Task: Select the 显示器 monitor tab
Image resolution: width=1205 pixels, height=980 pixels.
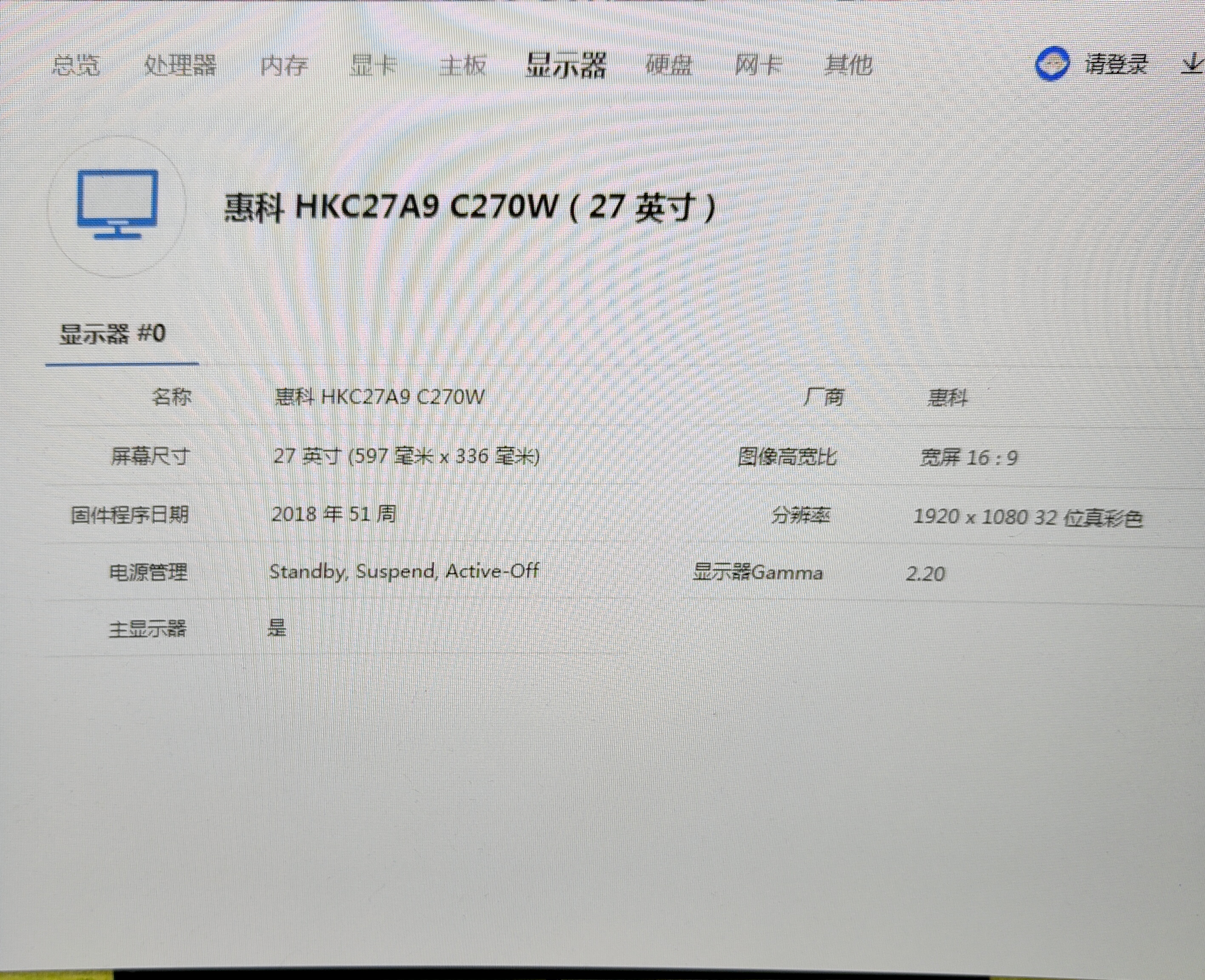Action: (566, 66)
